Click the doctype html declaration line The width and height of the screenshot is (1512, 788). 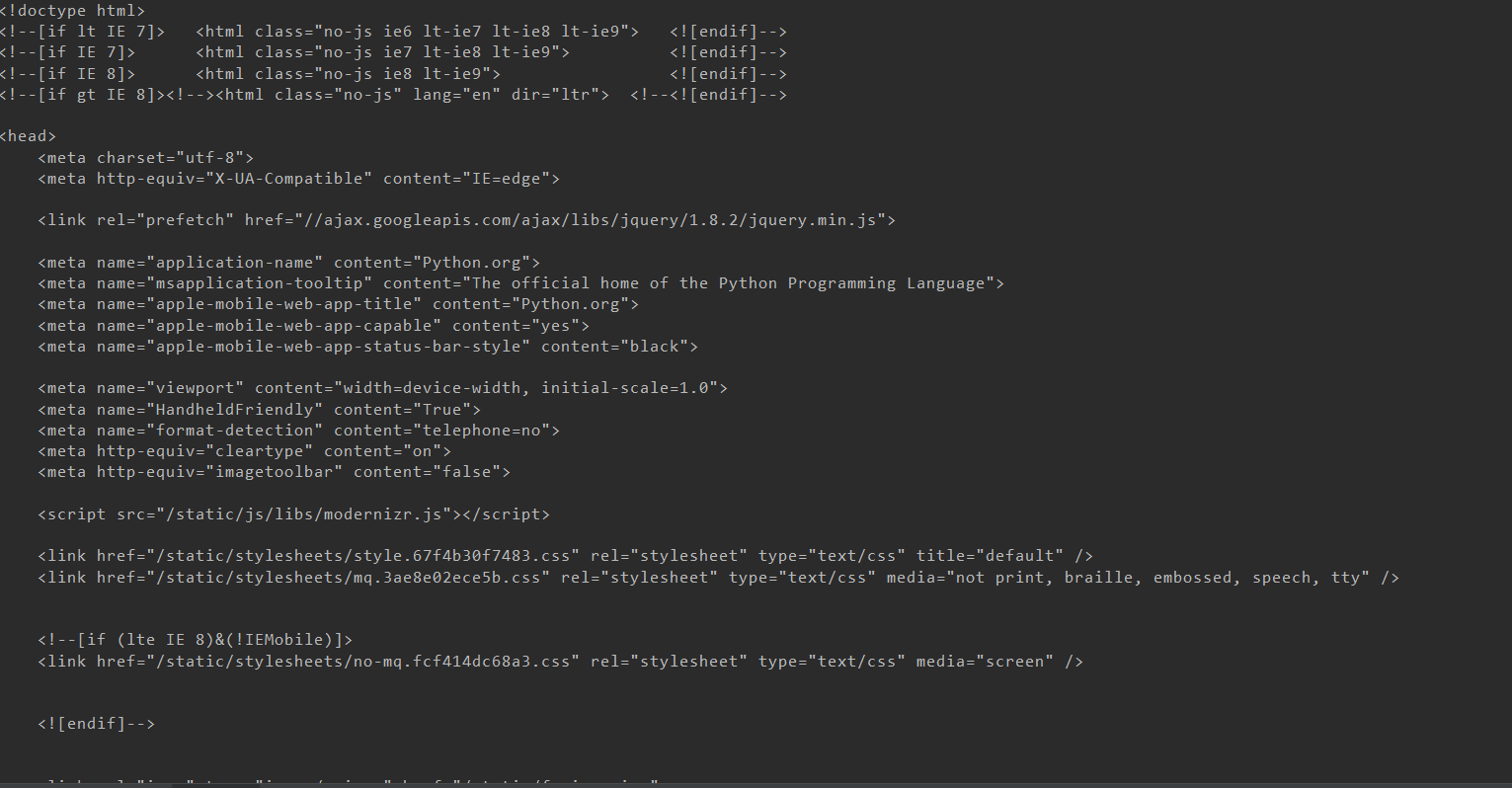[x=72, y=11]
